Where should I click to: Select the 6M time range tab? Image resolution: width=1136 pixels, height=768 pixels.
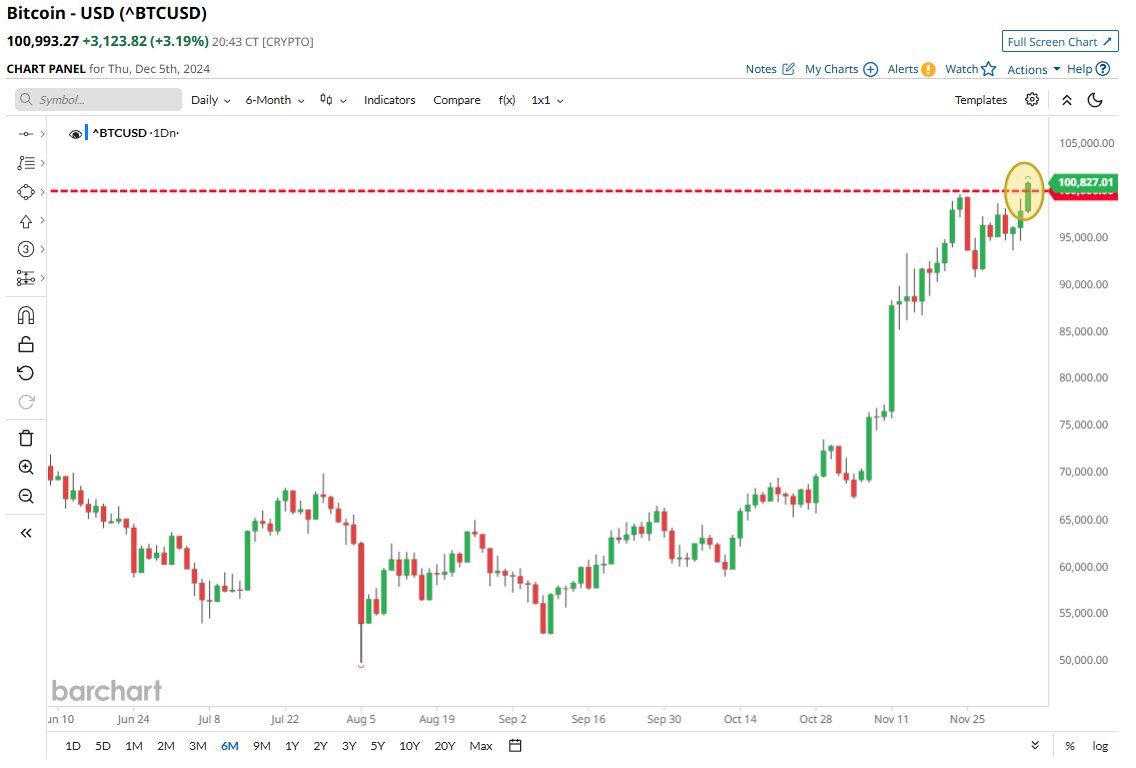pyautogui.click(x=229, y=746)
